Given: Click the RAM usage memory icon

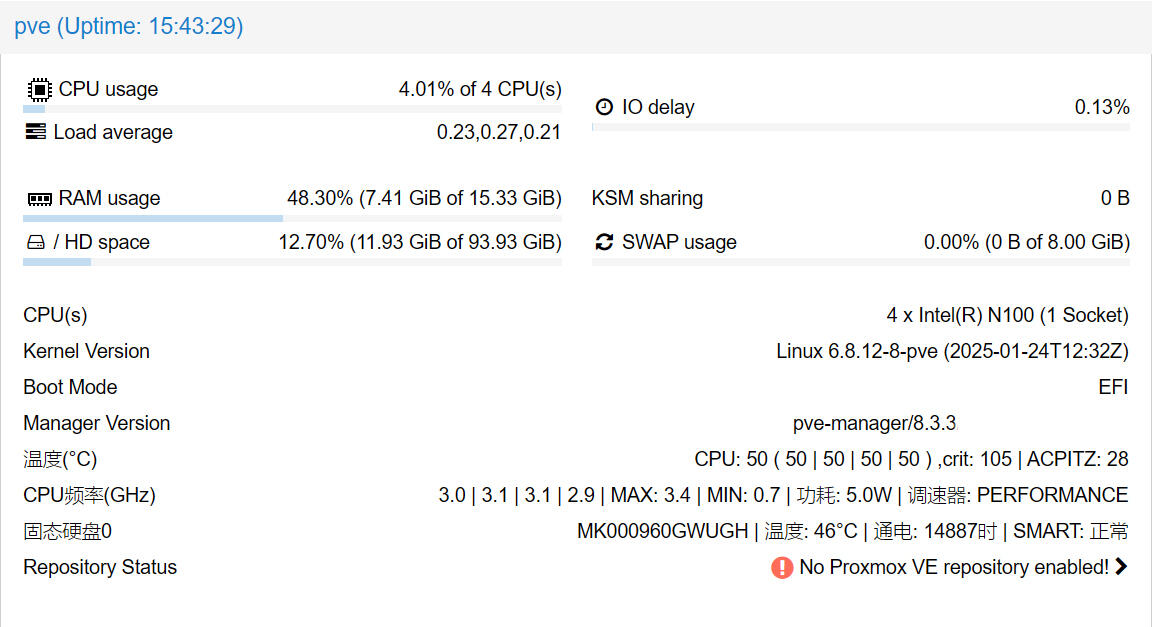Looking at the screenshot, I should [38, 199].
